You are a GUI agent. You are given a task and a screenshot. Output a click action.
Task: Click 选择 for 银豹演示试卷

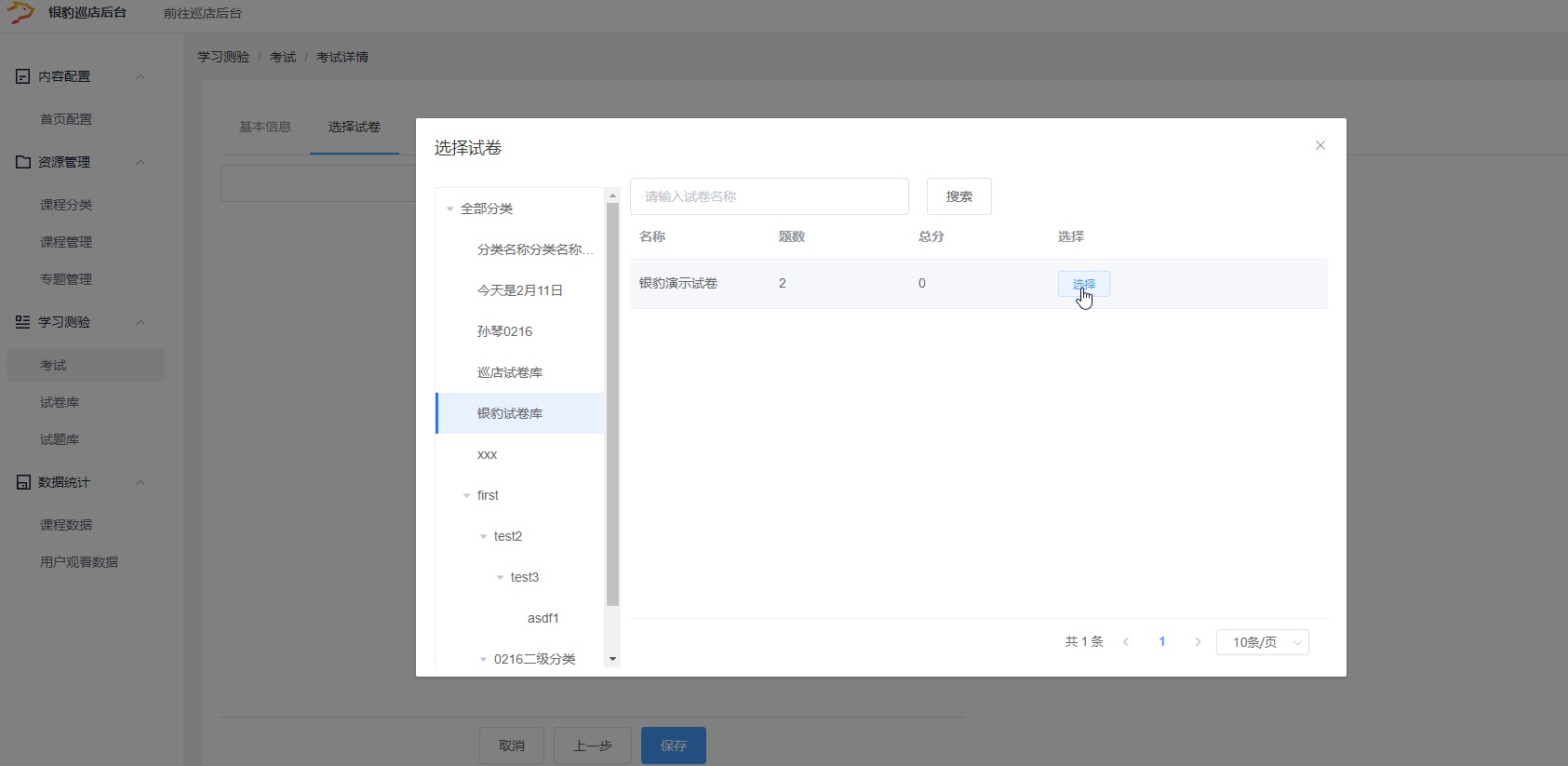[1083, 284]
